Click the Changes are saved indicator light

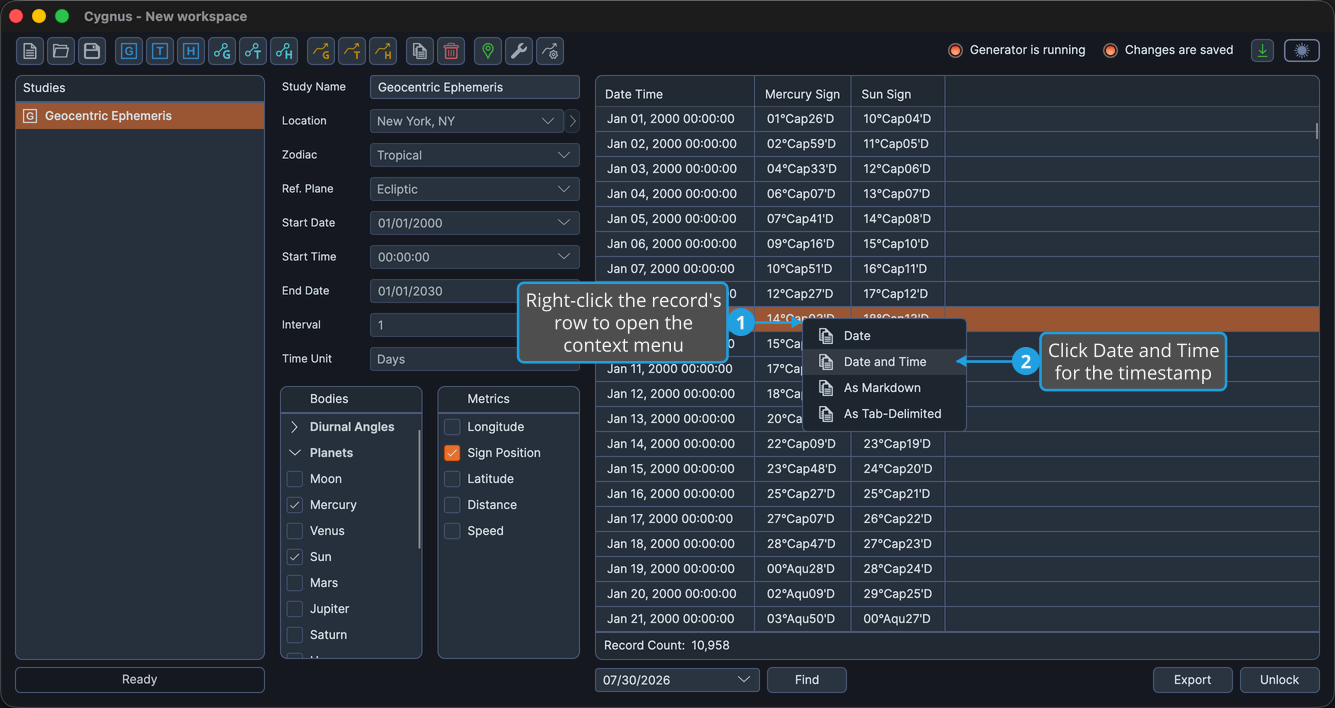tap(1110, 50)
